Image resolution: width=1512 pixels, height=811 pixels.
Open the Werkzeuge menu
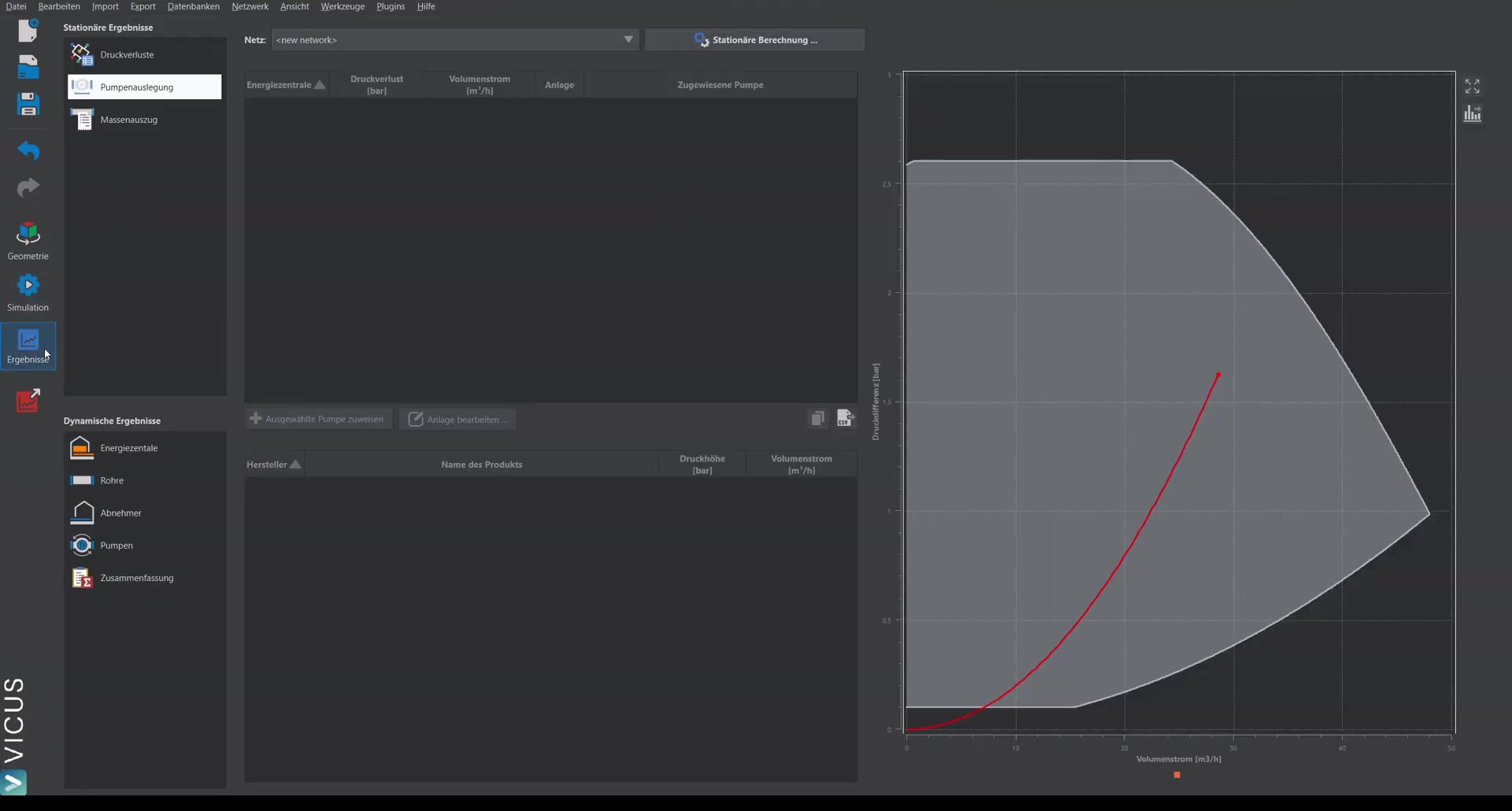(x=343, y=6)
